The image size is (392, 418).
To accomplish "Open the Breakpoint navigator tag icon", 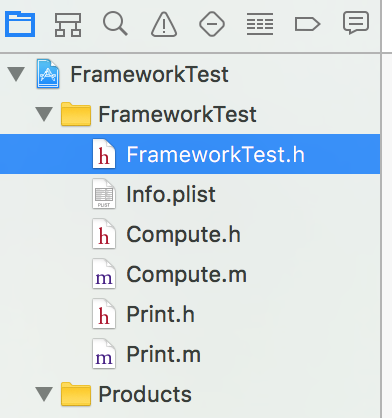I will click(x=307, y=24).
